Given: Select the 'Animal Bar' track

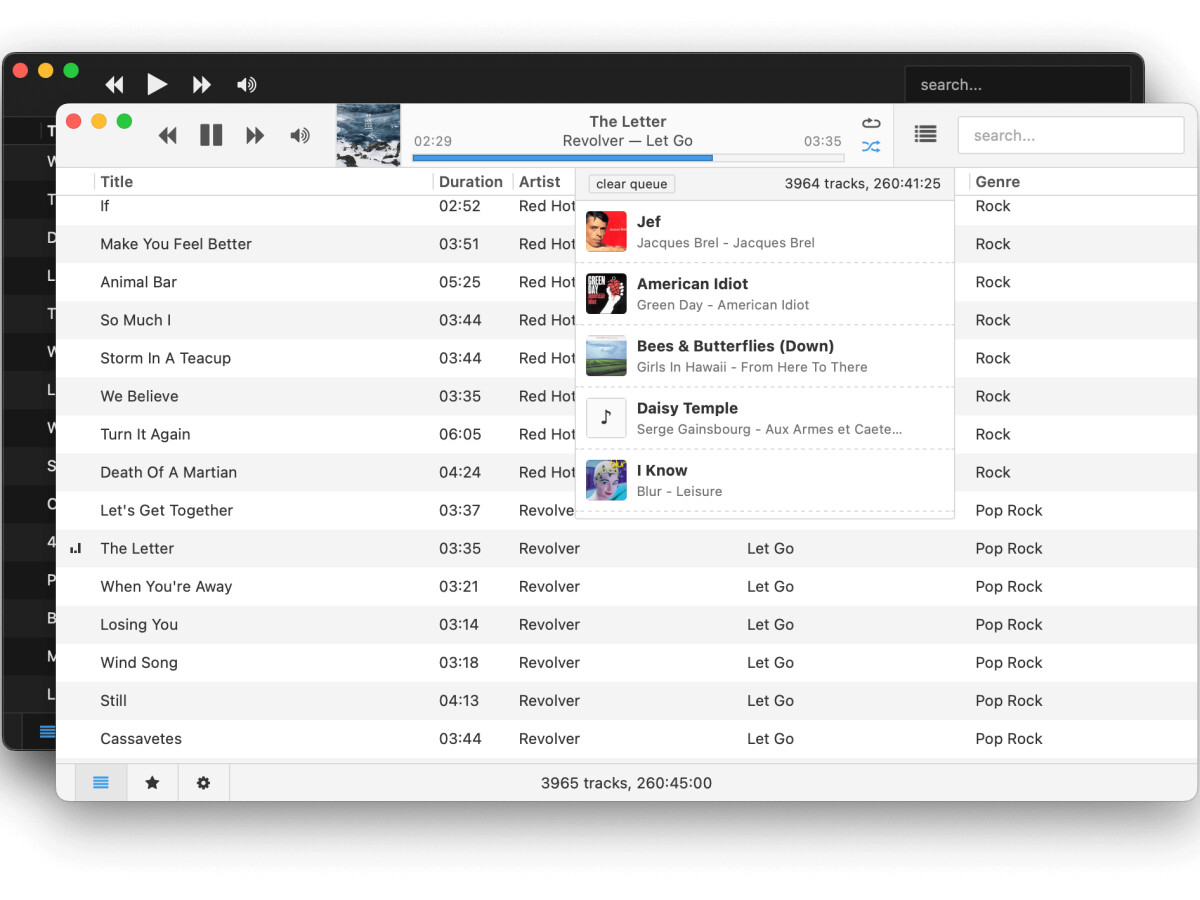Looking at the screenshot, I should 316,282.
